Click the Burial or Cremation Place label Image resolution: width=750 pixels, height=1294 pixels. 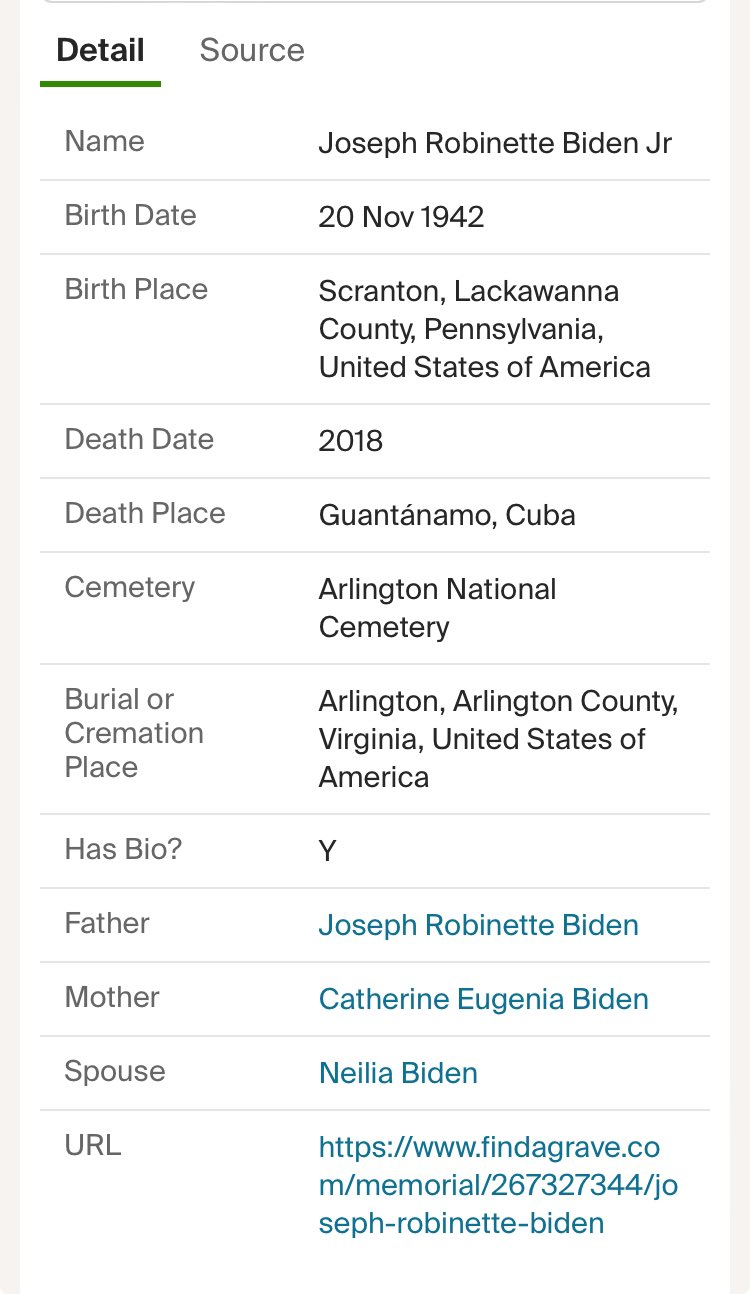click(133, 733)
